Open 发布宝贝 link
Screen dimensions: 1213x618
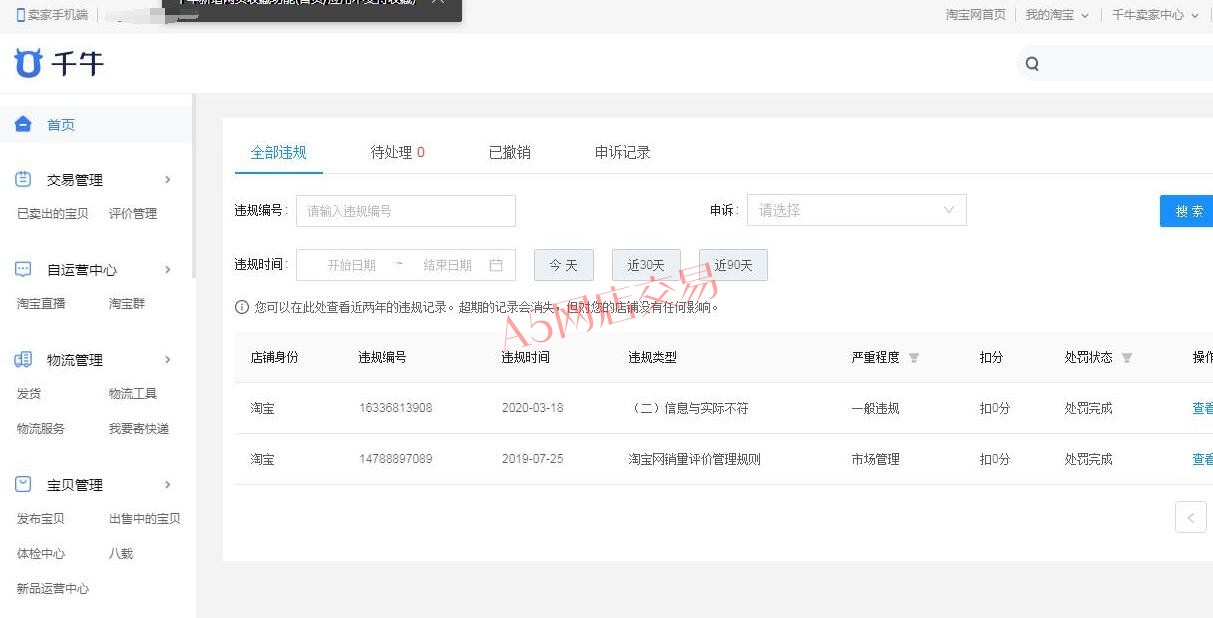[41, 518]
